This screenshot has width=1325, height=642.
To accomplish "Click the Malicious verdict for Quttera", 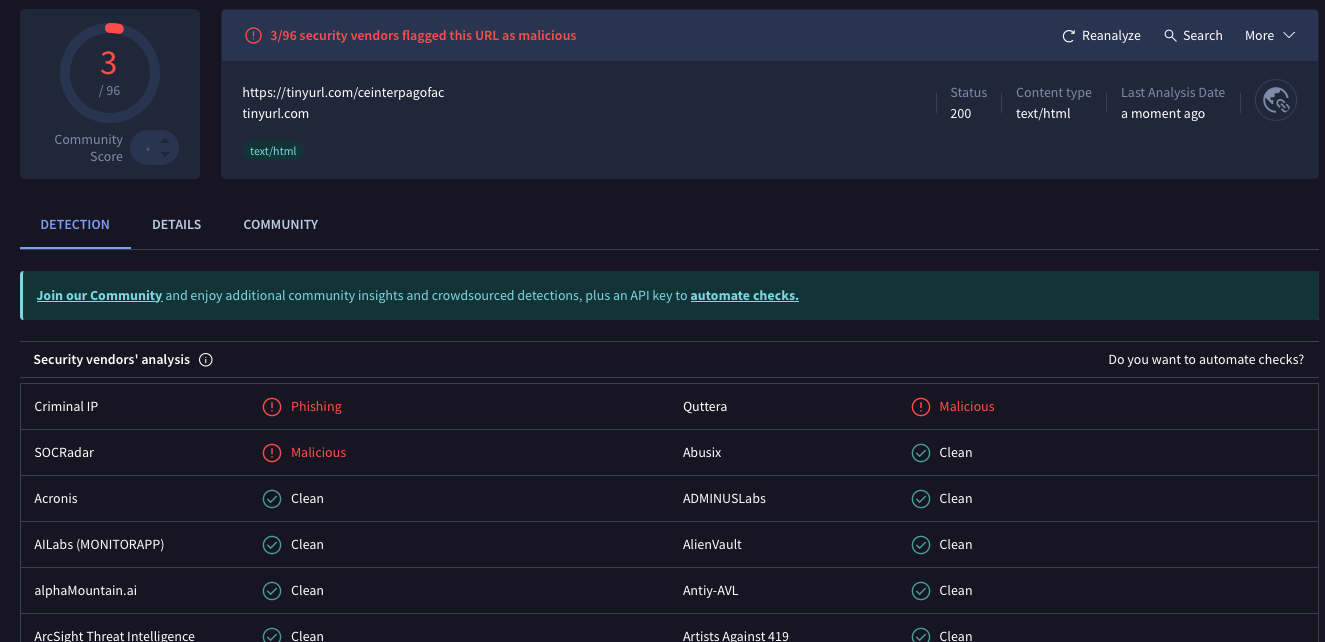I will pyautogui.click(x=967, y=407).
